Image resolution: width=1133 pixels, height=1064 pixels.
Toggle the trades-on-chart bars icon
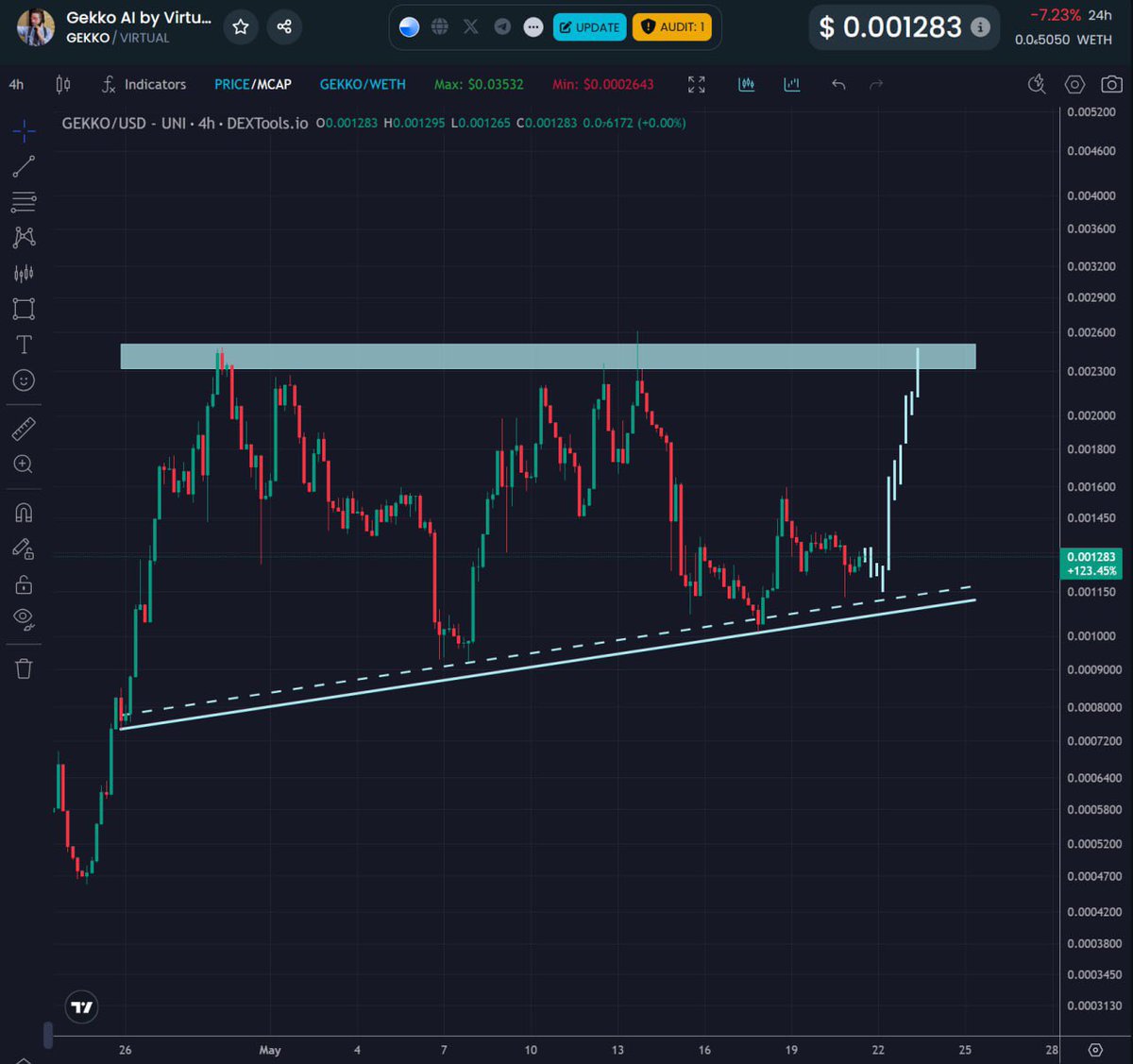[747, 84]
